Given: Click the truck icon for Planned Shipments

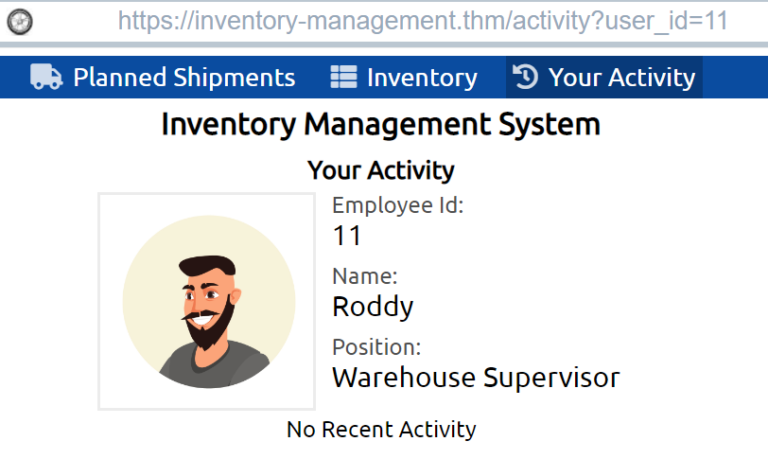Looking at the screenshot, I should click(46, 77).
